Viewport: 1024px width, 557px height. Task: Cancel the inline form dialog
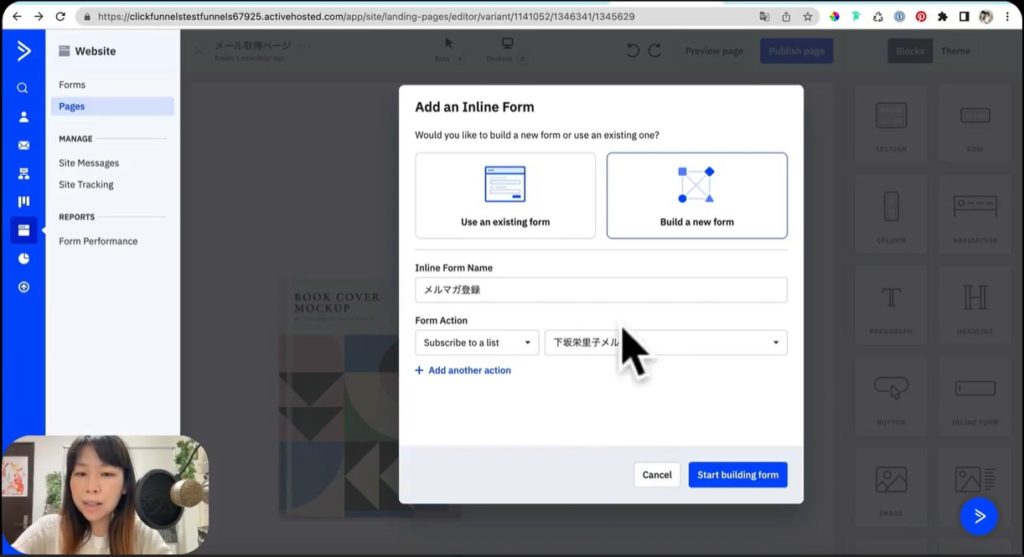(x=657, y=475)
